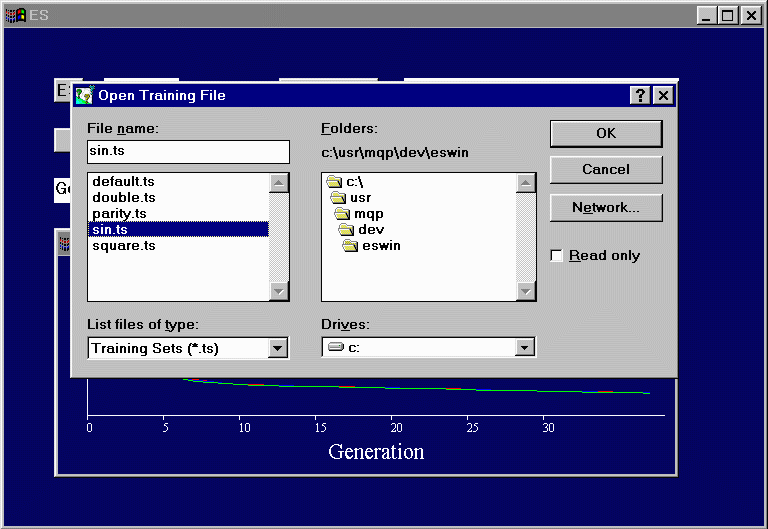Click the Network... button

[605, 208]
